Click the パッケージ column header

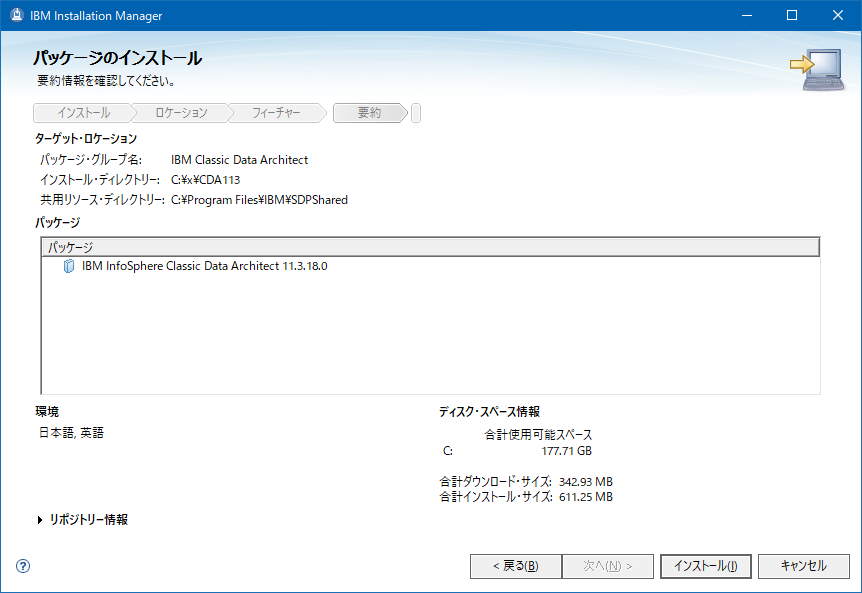tap(430, 247)
